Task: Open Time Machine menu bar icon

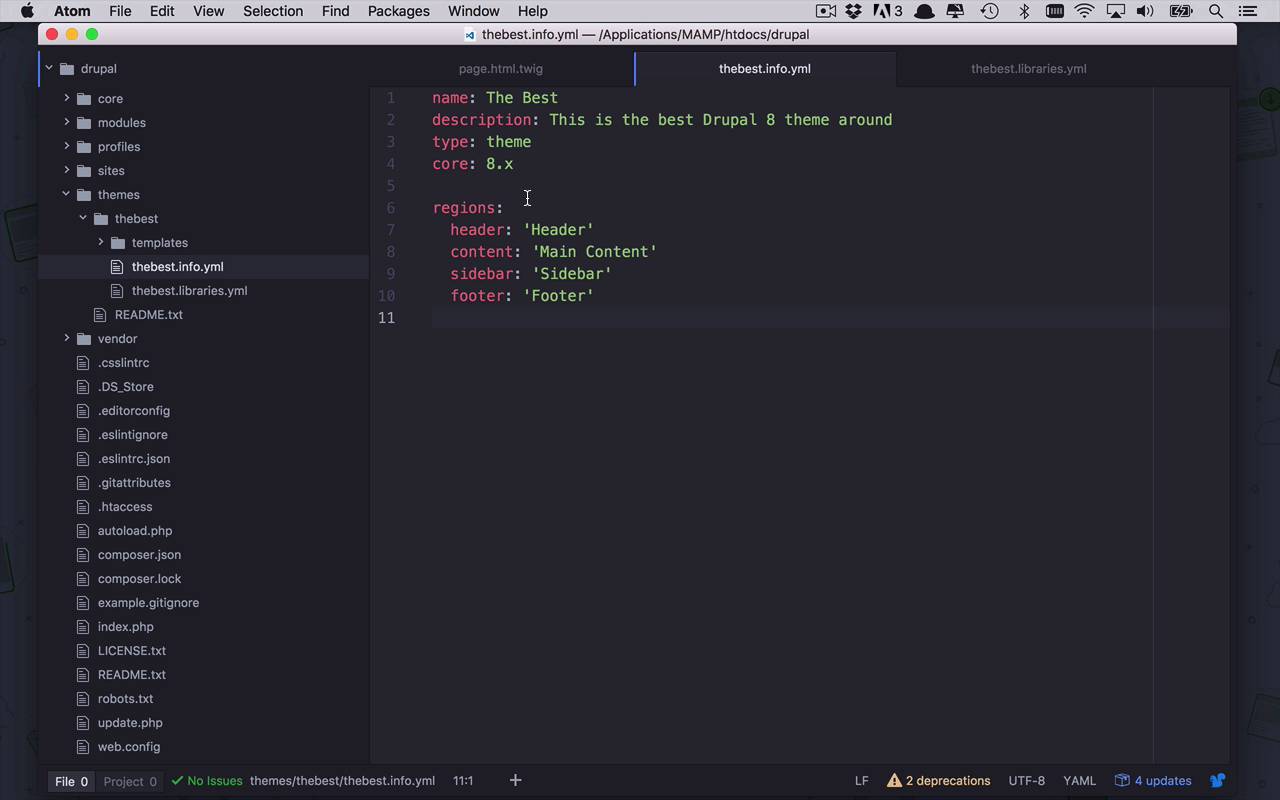Action: 989,11
